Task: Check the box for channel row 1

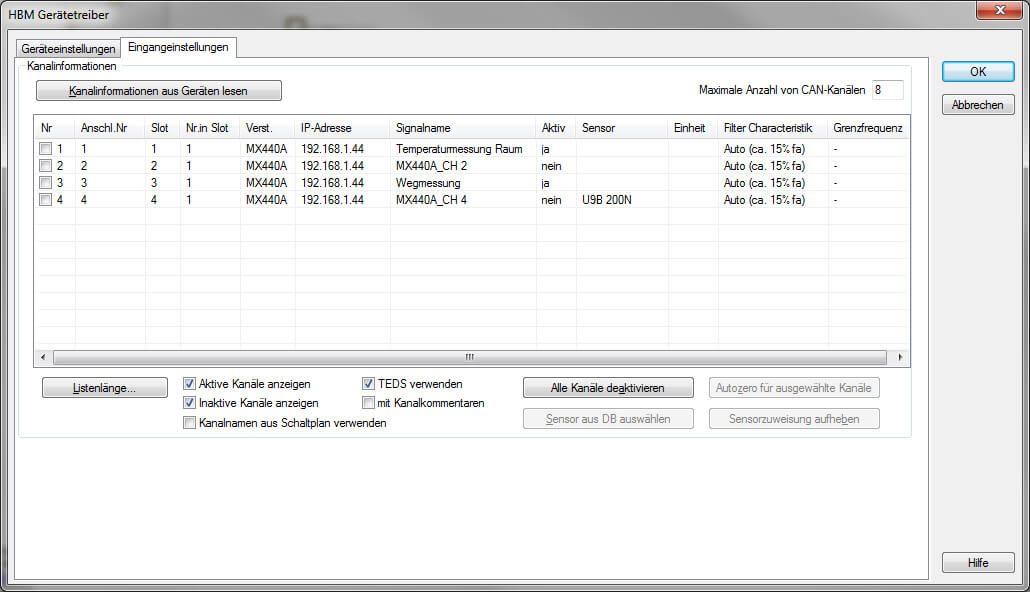Action: pos(46,149)
